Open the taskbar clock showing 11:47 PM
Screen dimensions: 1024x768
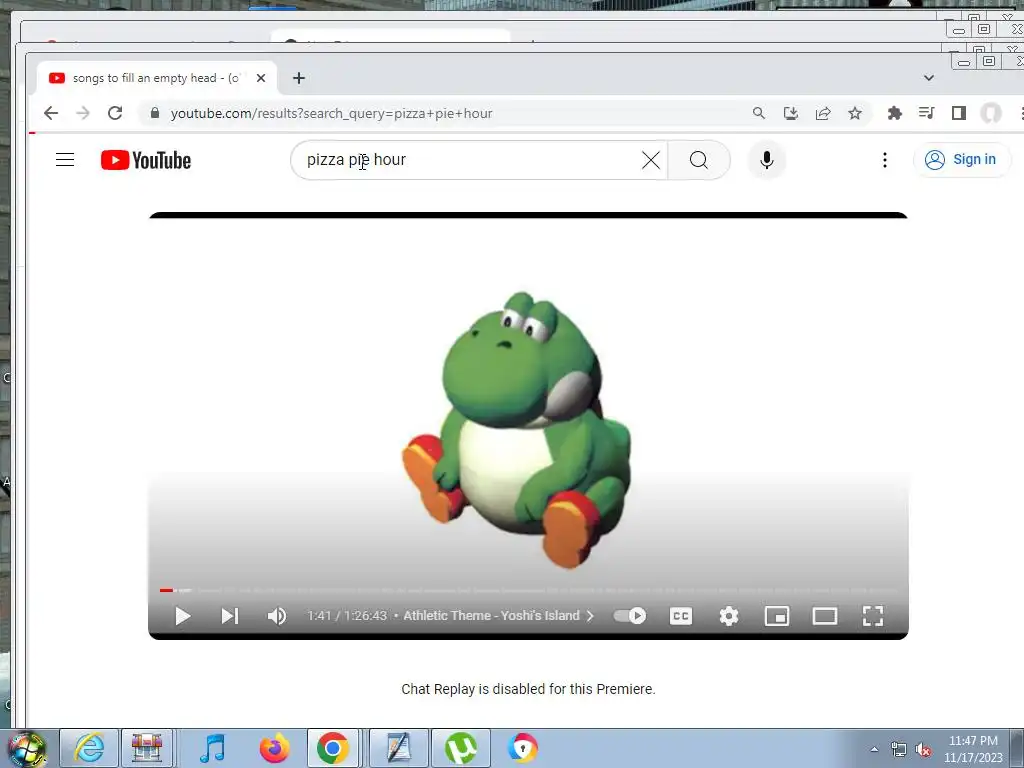[973, 749]
